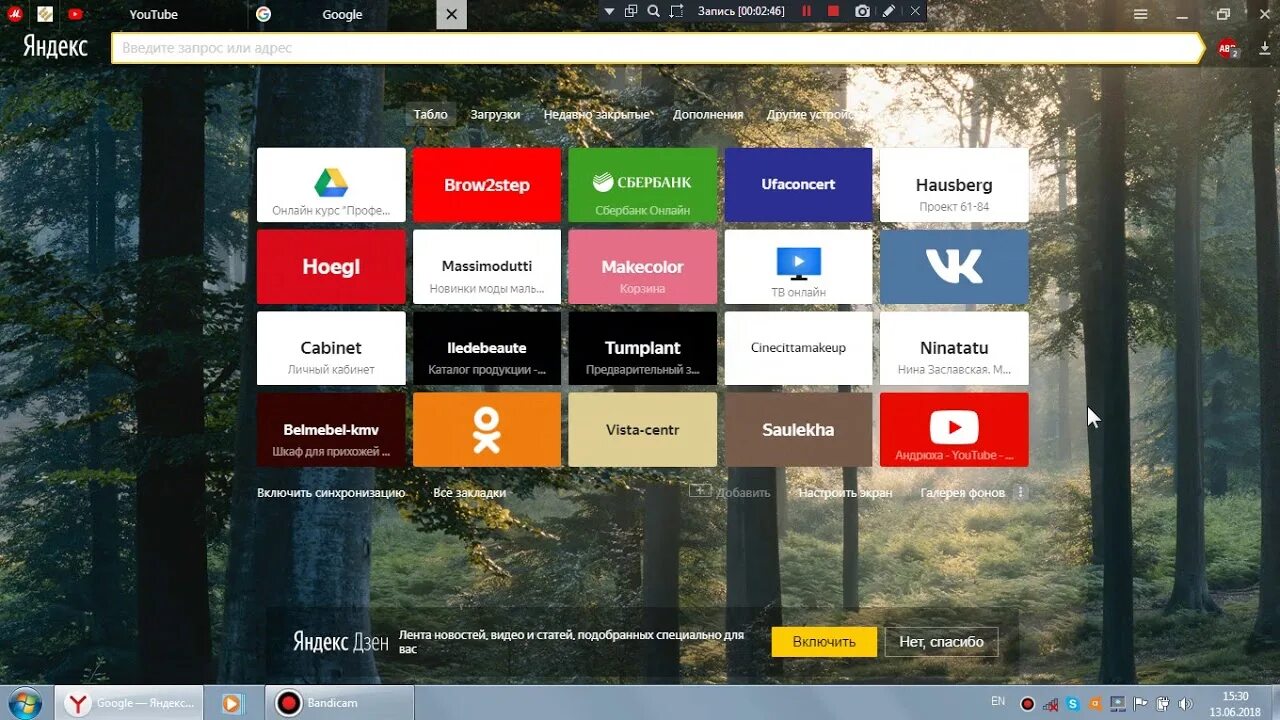The width and height of the screenshot is (1280, 720).
Task: Open the Google Drive online course tile
Action: pyautogui.click(x=331, y=185)
